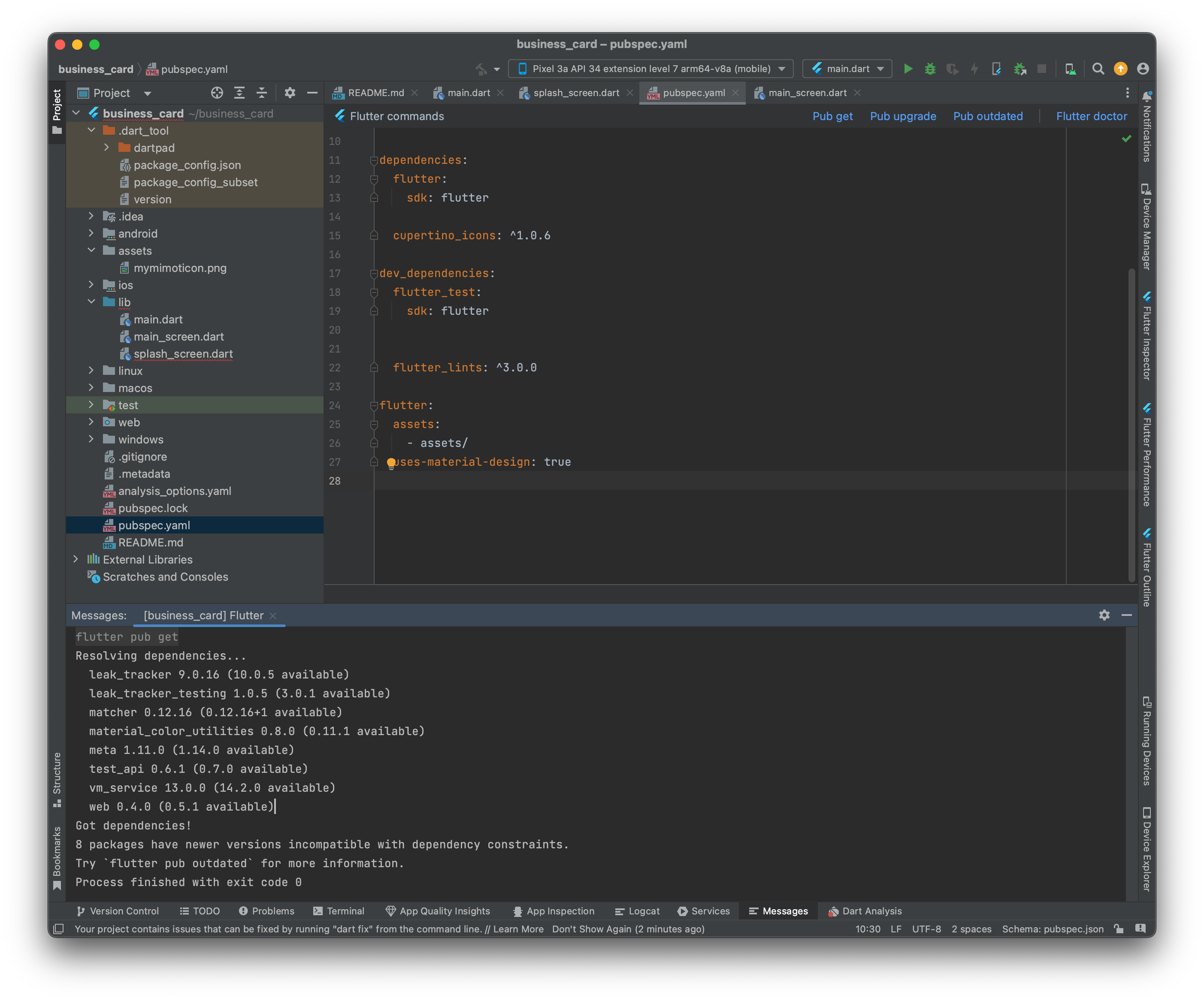The width and height of the screenshot is (1204, 1001).
Task: Click the editor vertical scrollbar
Action: (x=1131, y=424)
